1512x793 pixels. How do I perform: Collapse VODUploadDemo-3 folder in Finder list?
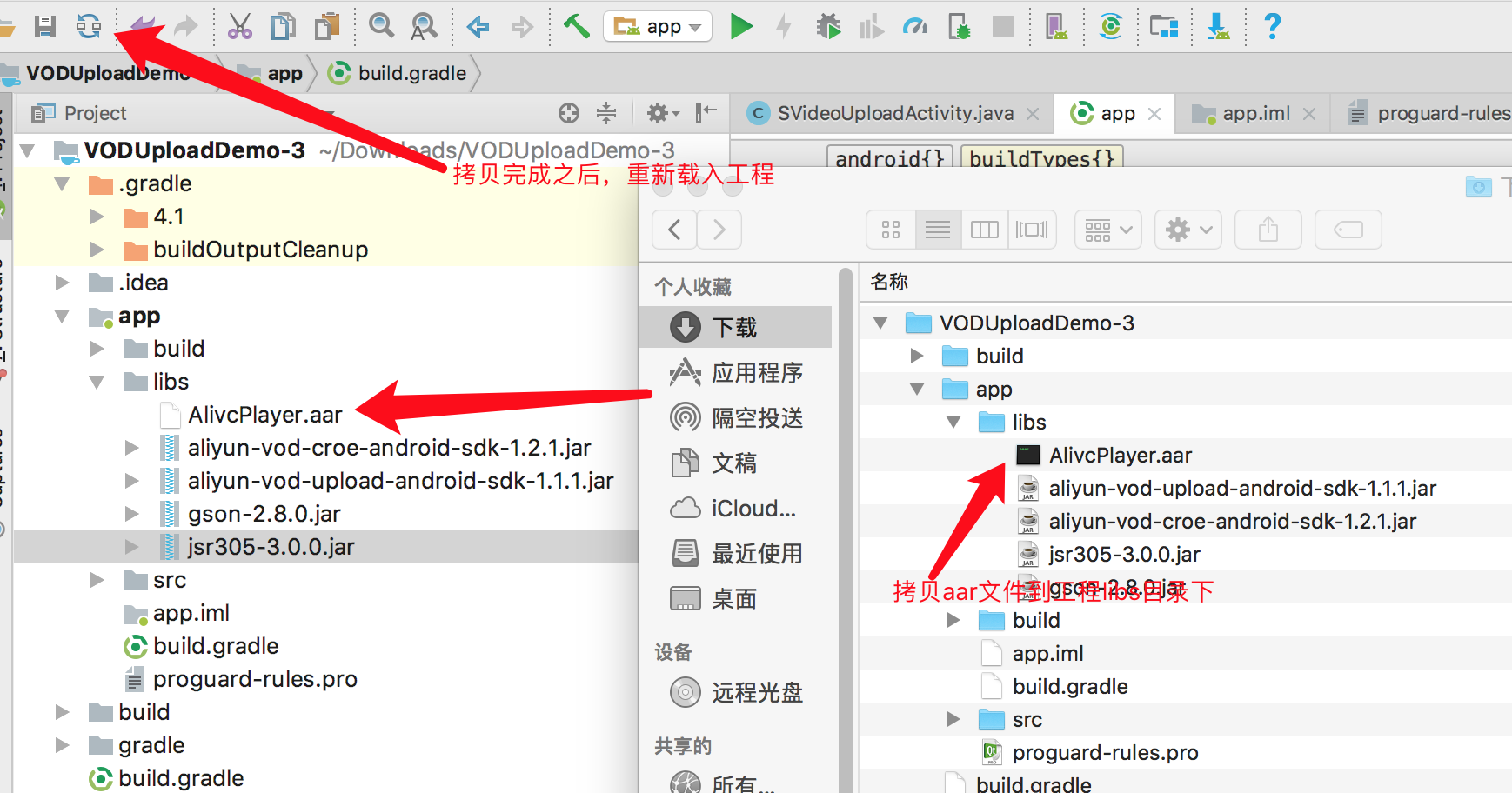[x=880, y=323]
